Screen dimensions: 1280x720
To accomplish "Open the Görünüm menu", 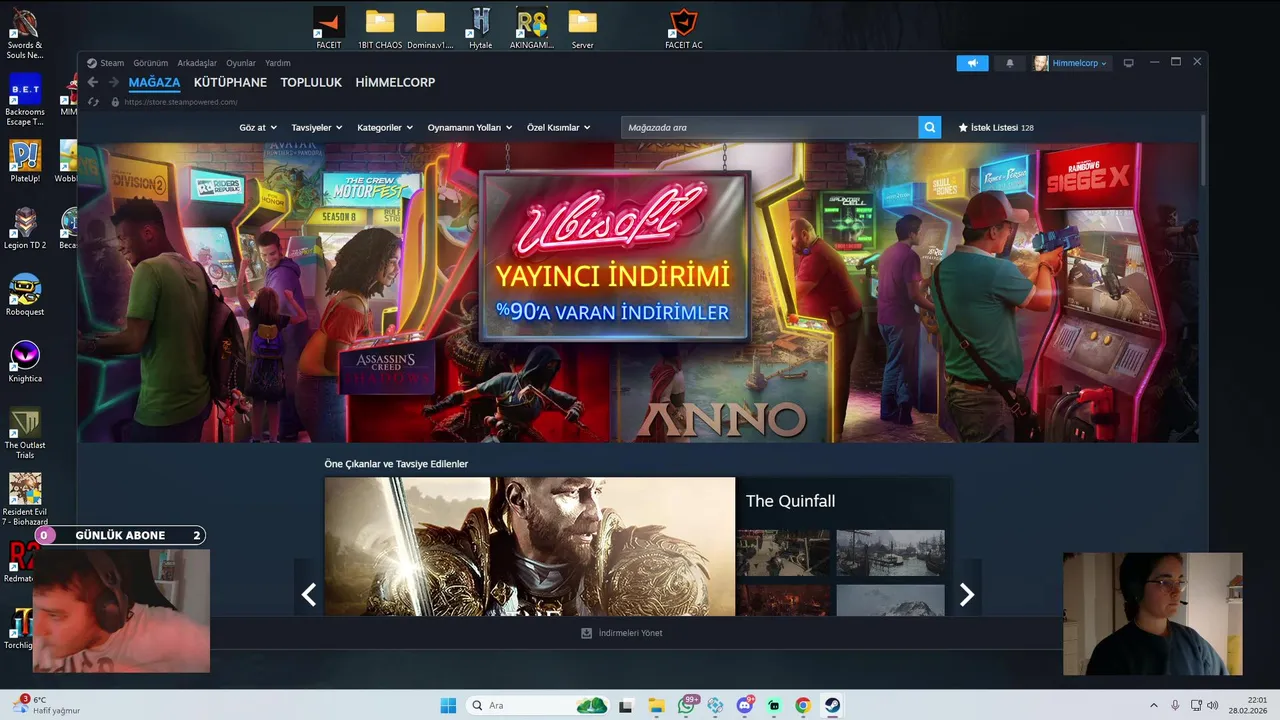I will [x=151, y=63].
